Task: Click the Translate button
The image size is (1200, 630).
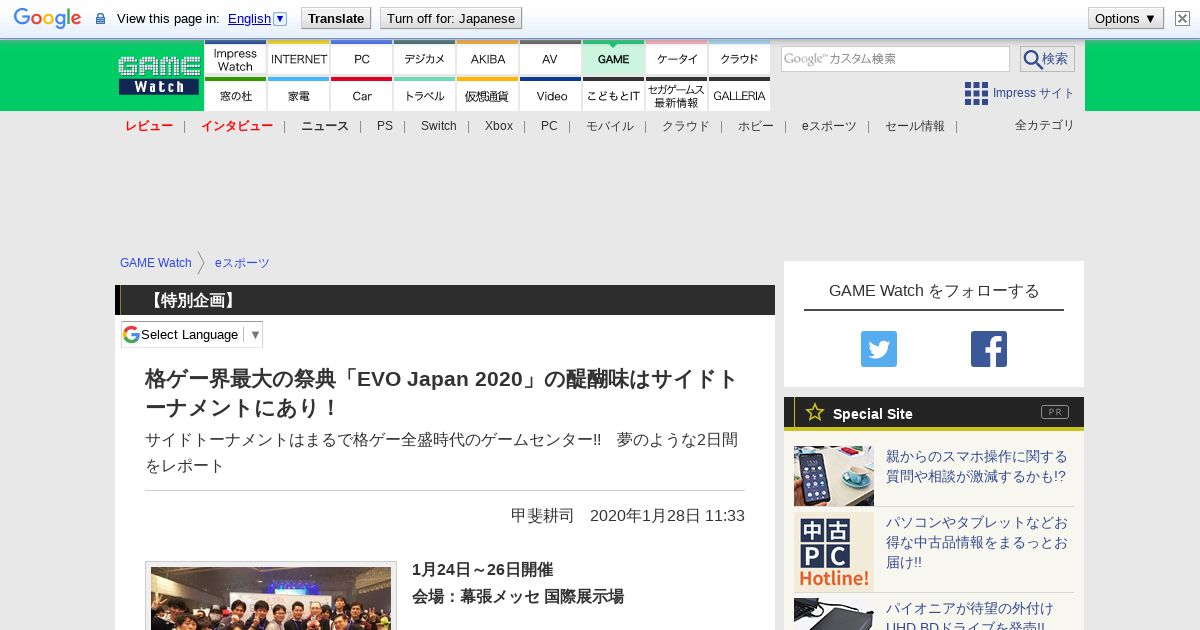Action: (x=336, y=18)
